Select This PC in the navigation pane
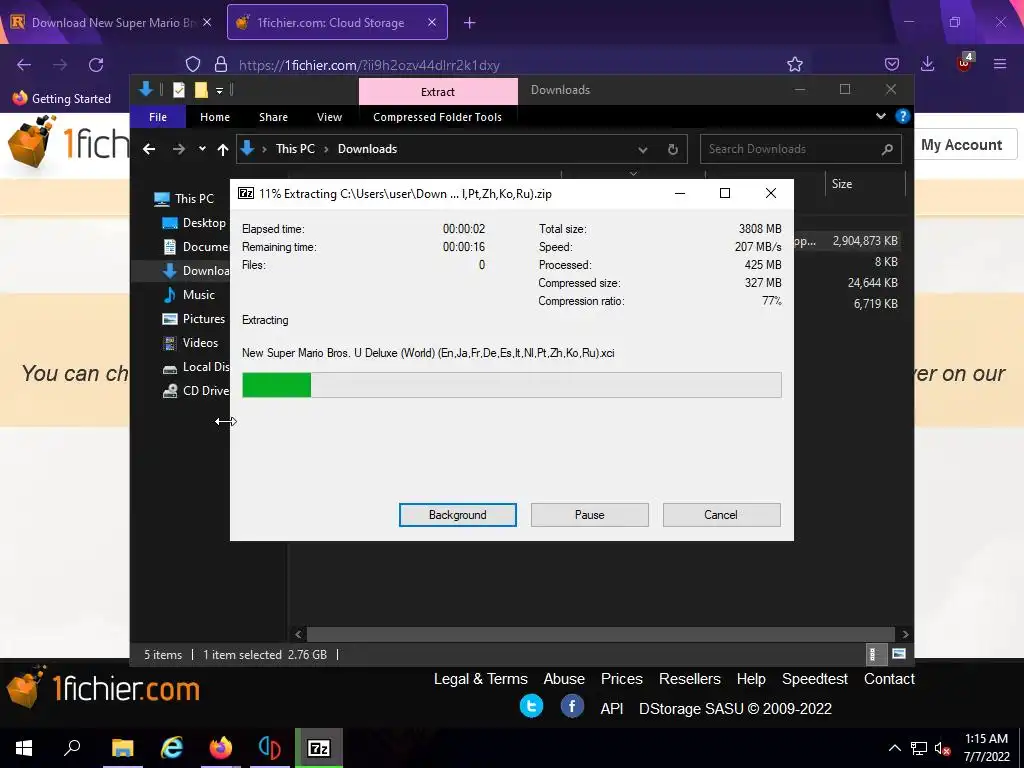This screenshot has height=768, width=1024. click(x=184, y=199)
